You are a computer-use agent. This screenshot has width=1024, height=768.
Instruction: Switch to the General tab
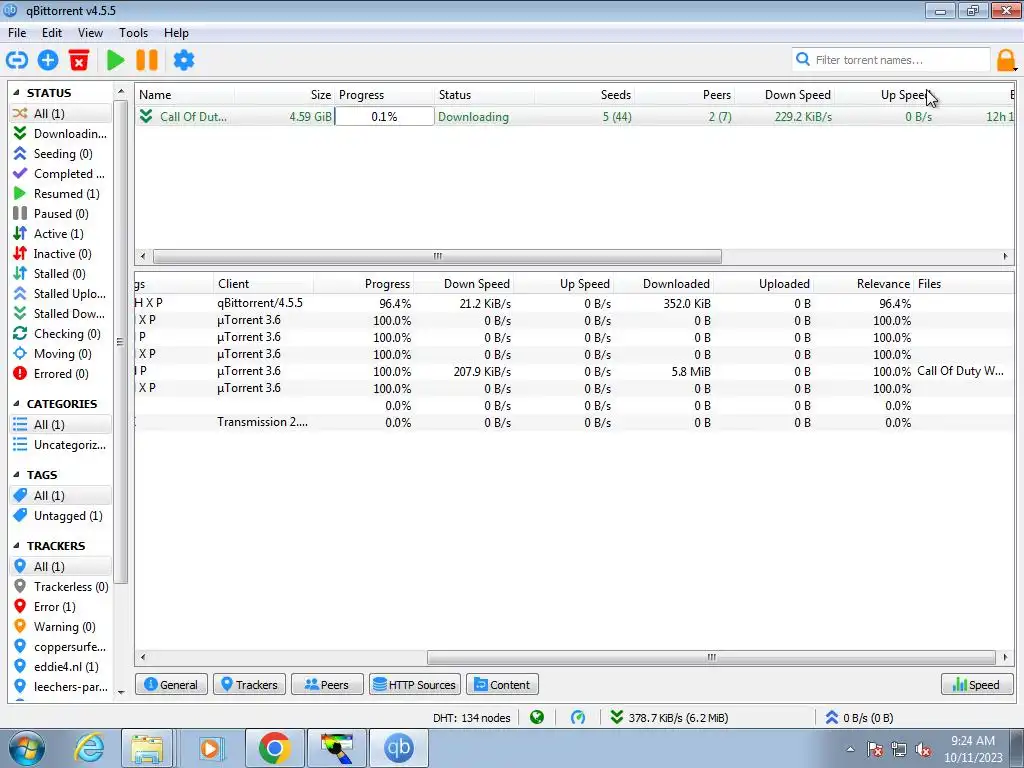pyautogui.click(x=171, y=684)
